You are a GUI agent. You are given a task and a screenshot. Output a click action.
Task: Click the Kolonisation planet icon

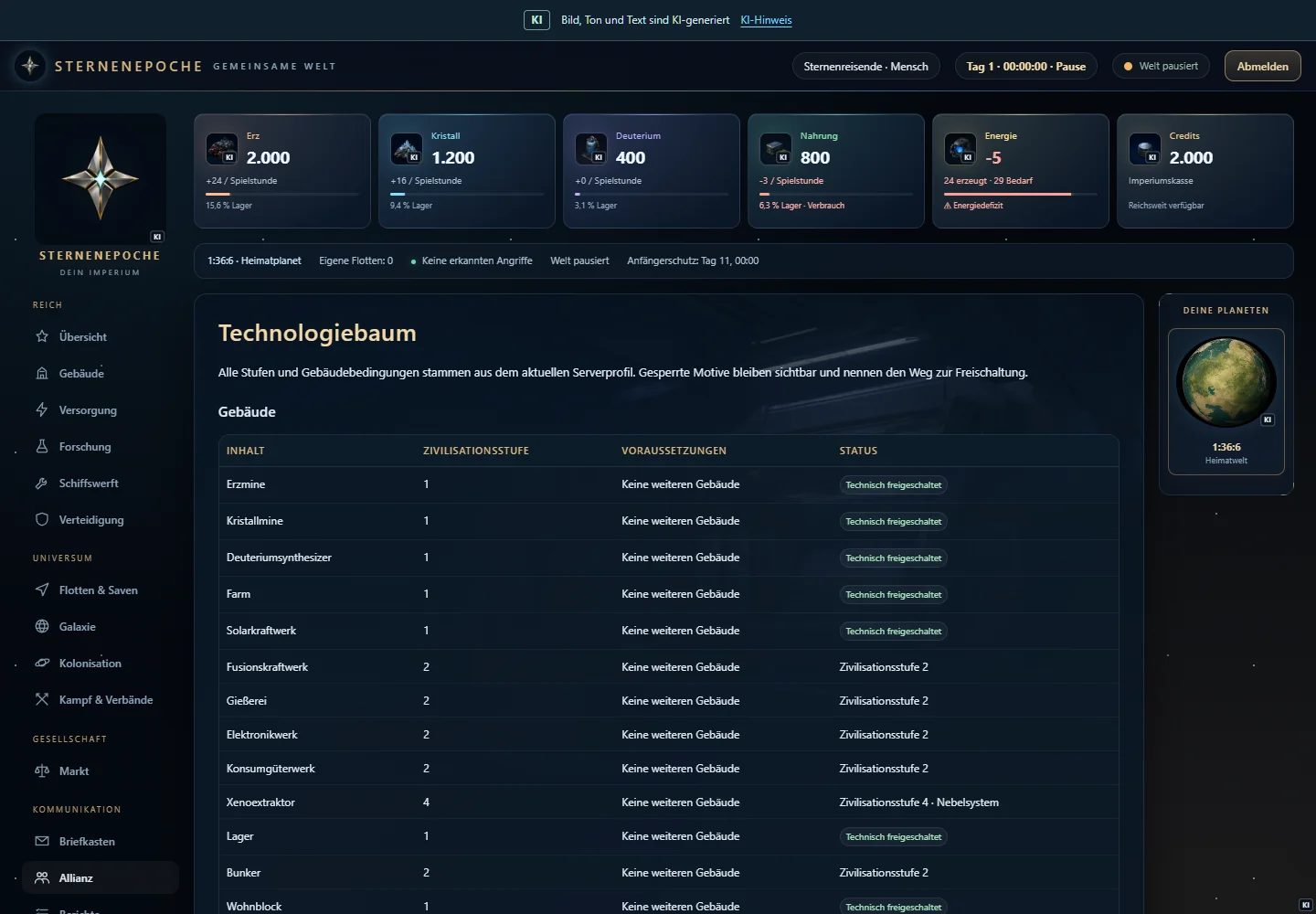point(42,663)
